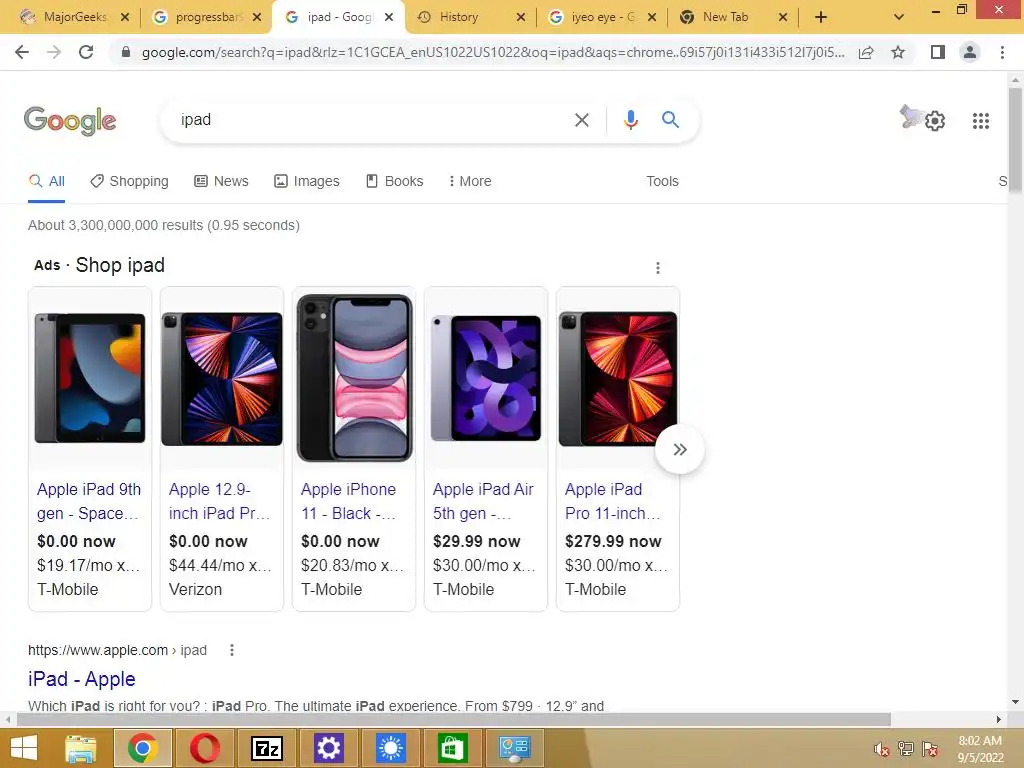
Task: Open options for apple.com result
Action: coord(231,650)
